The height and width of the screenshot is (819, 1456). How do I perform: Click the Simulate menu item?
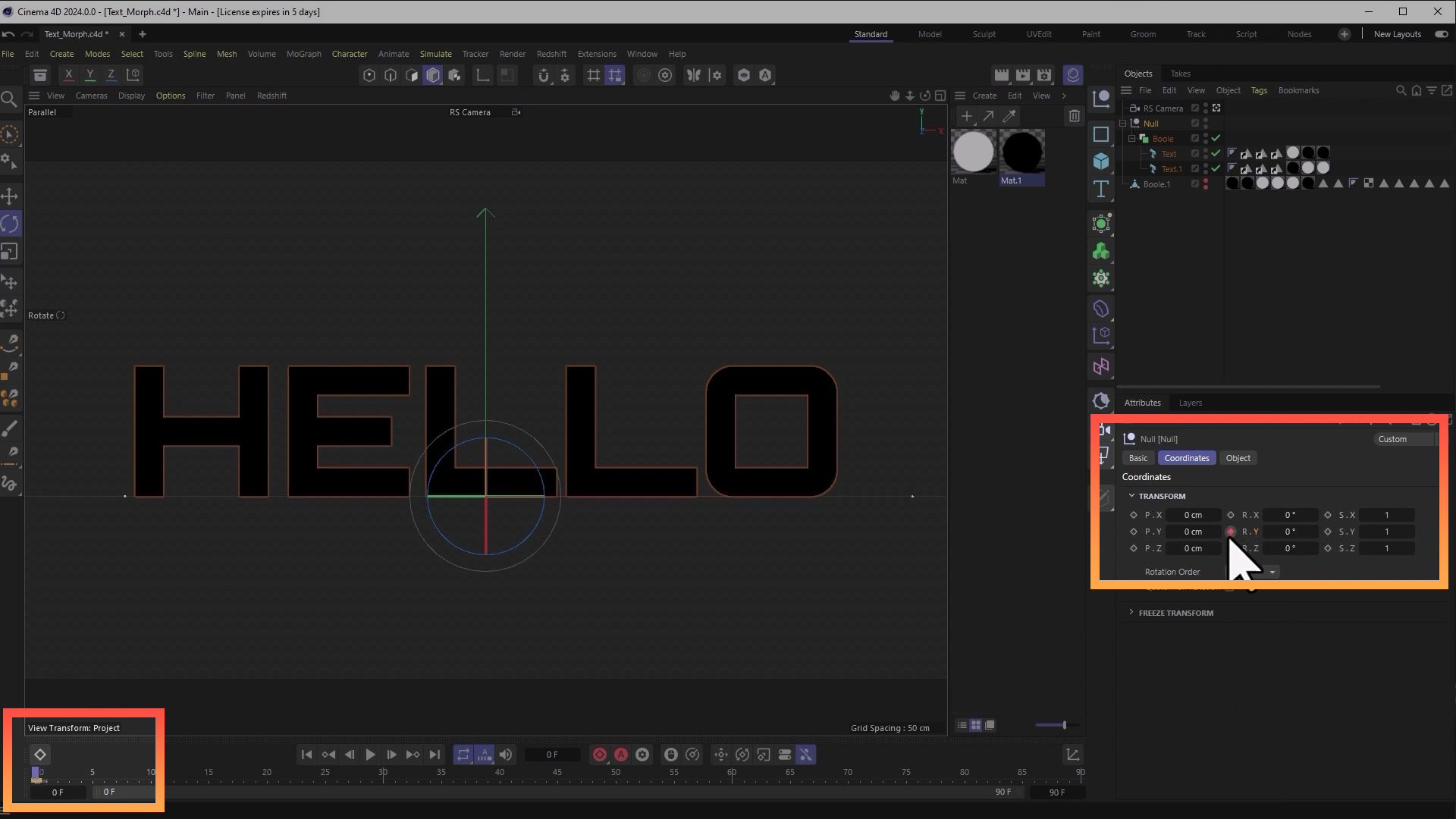tap(435, 53)
